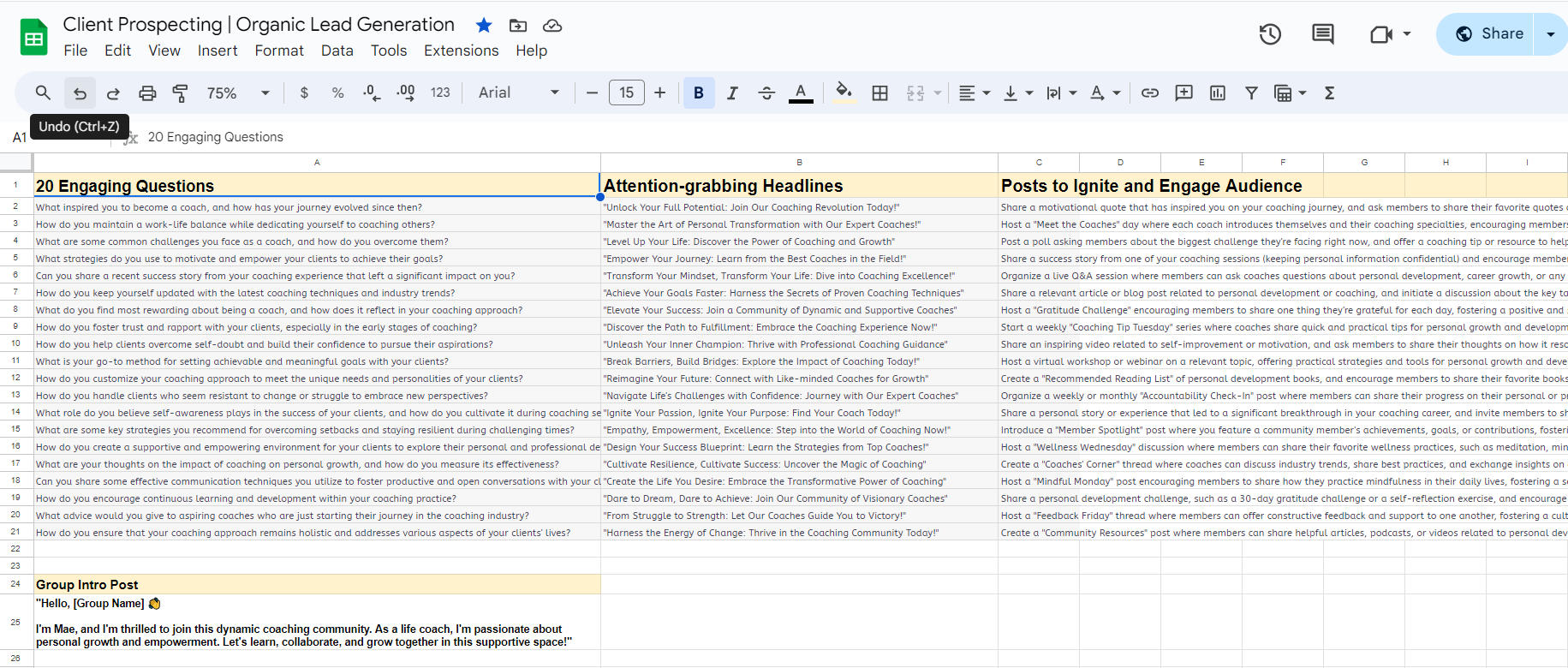Open the Format menu
The image size is (1568, 668).
tap(279, 51)
